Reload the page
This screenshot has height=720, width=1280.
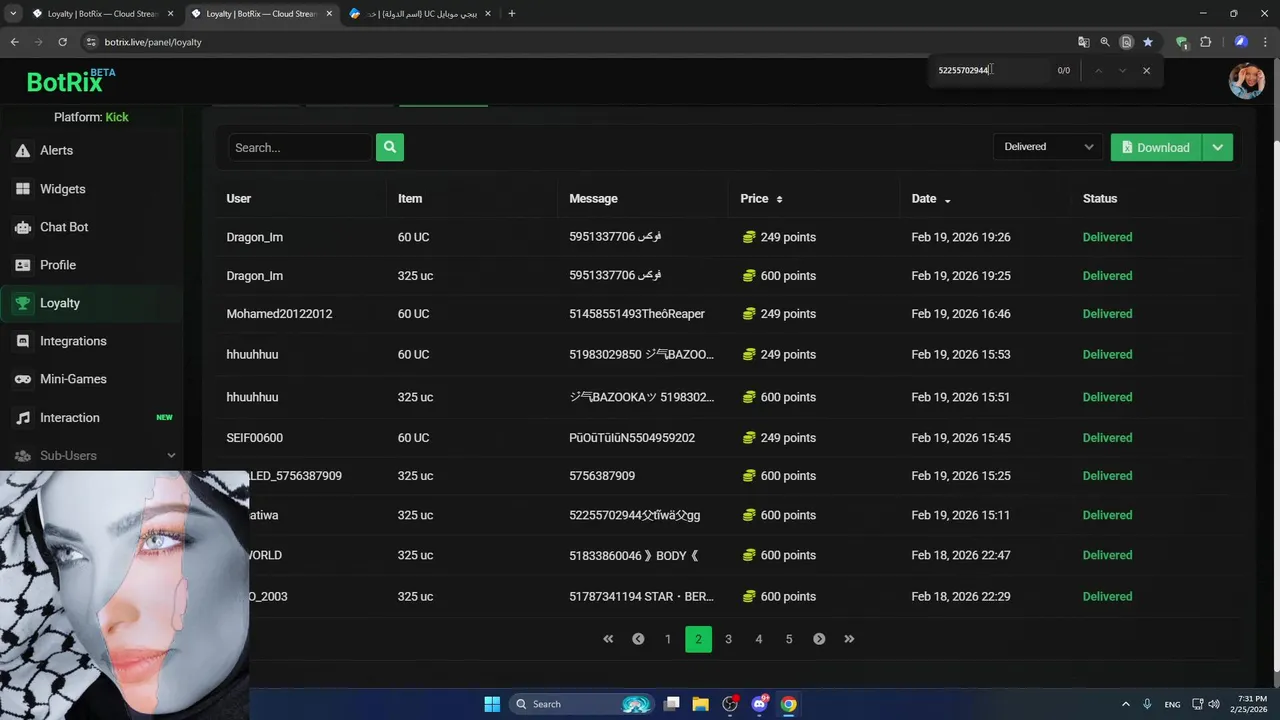[x=62, y=42]
